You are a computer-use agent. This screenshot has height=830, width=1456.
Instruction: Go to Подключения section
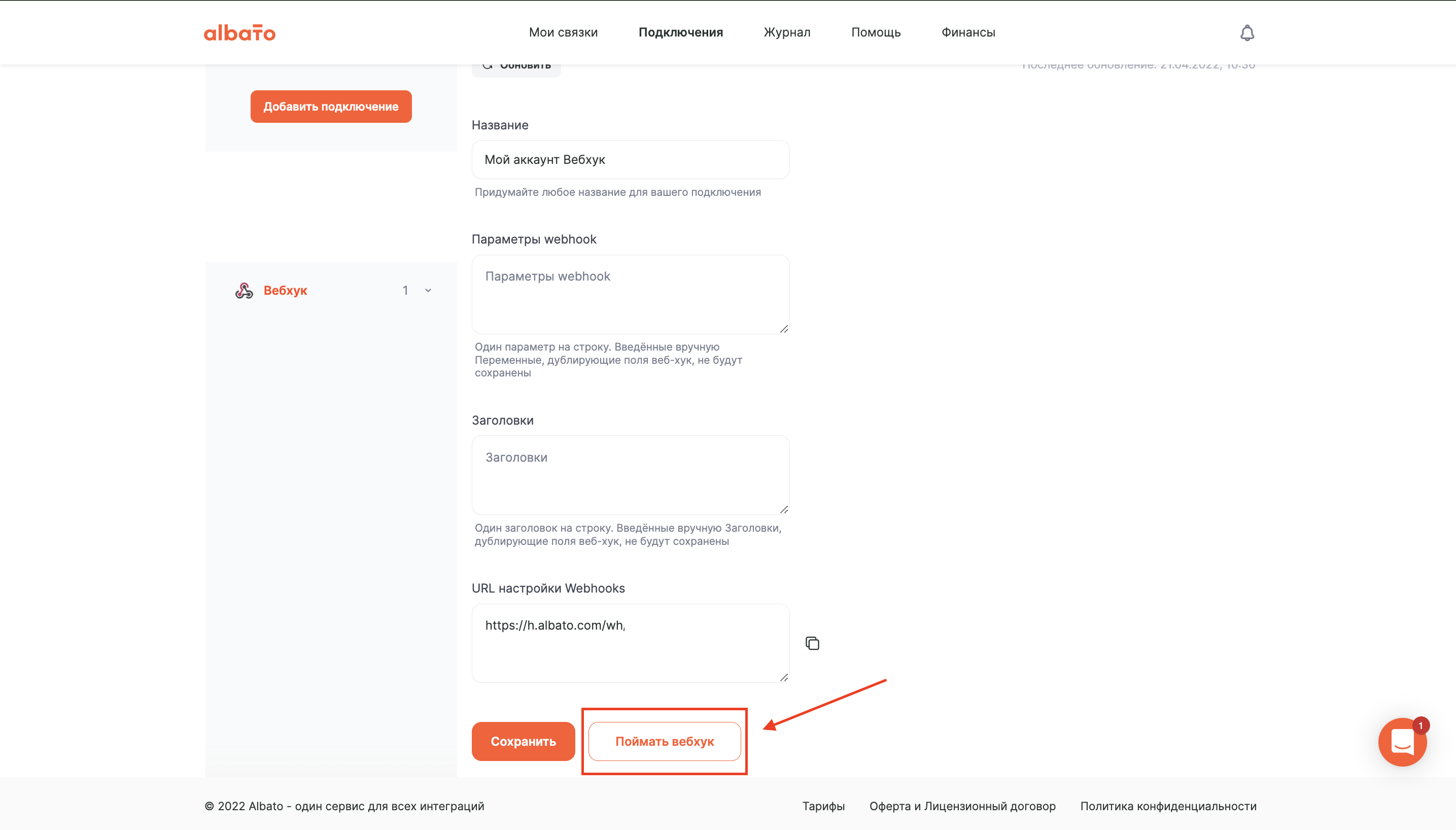(x=680, y=32)
